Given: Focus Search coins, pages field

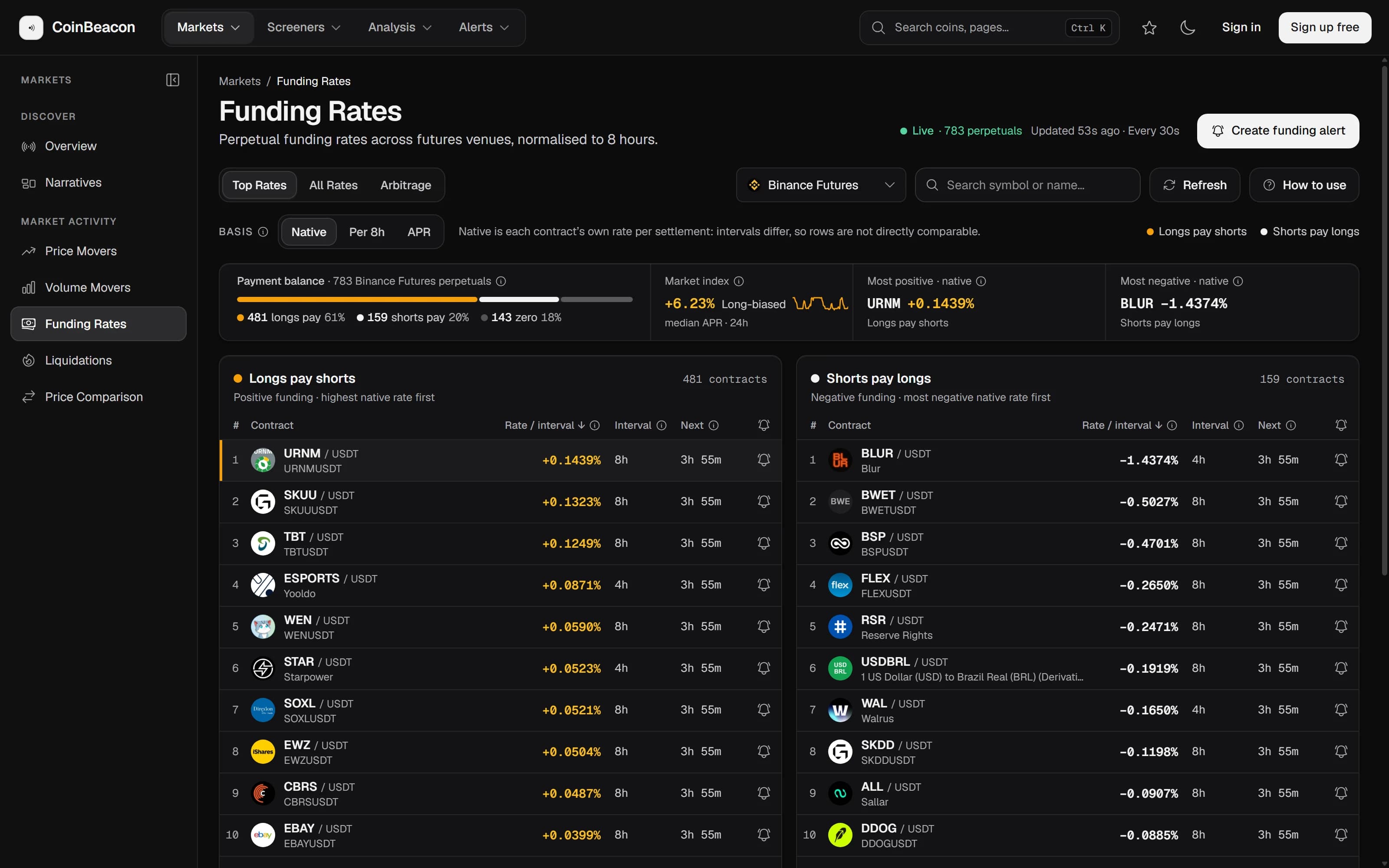Looking at the screenshot, I should click(x=989, y=27).
